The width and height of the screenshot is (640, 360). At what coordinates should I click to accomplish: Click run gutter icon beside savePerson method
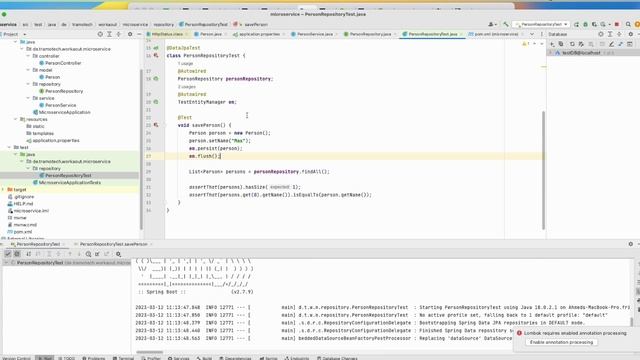156,125
